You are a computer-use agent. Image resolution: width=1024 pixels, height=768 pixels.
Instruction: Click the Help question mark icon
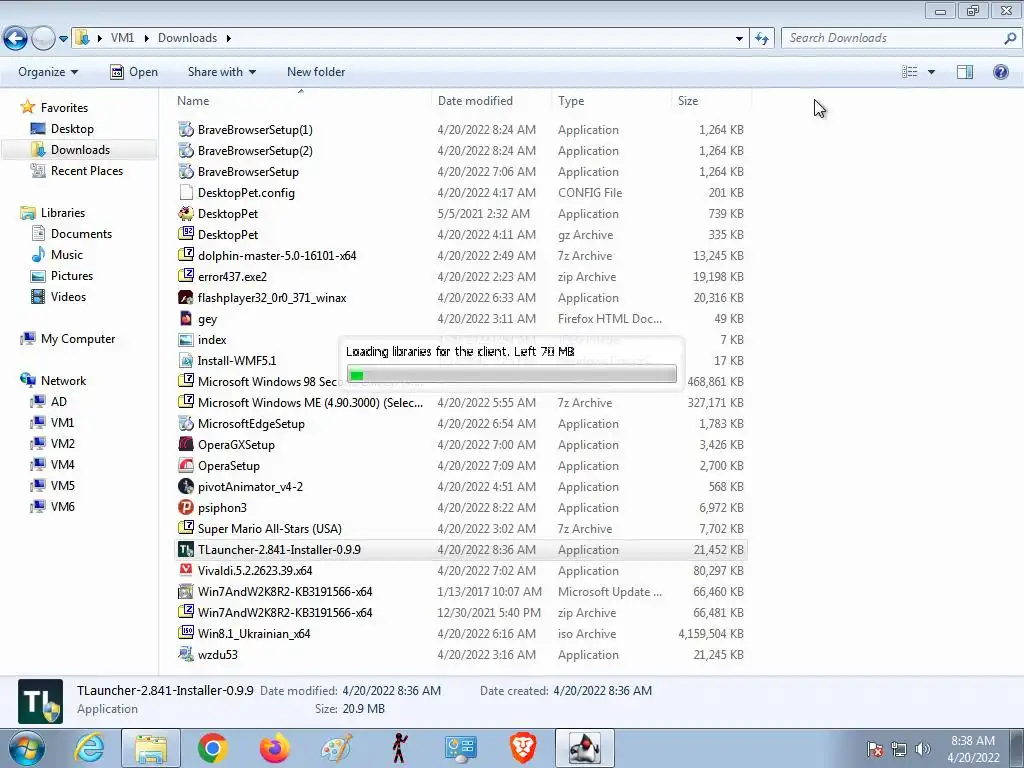[x=1000, y=72]
